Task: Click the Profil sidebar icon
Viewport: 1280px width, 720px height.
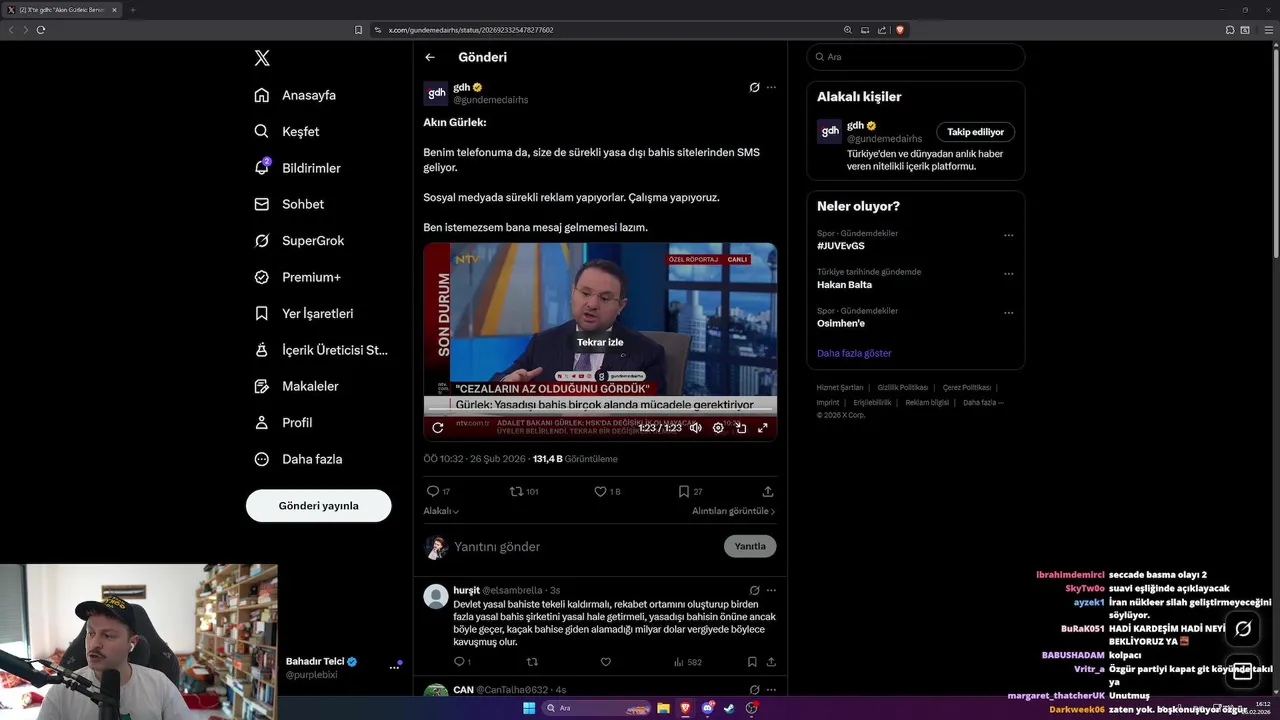Action: pyautogui.click(x=262, y=422)
